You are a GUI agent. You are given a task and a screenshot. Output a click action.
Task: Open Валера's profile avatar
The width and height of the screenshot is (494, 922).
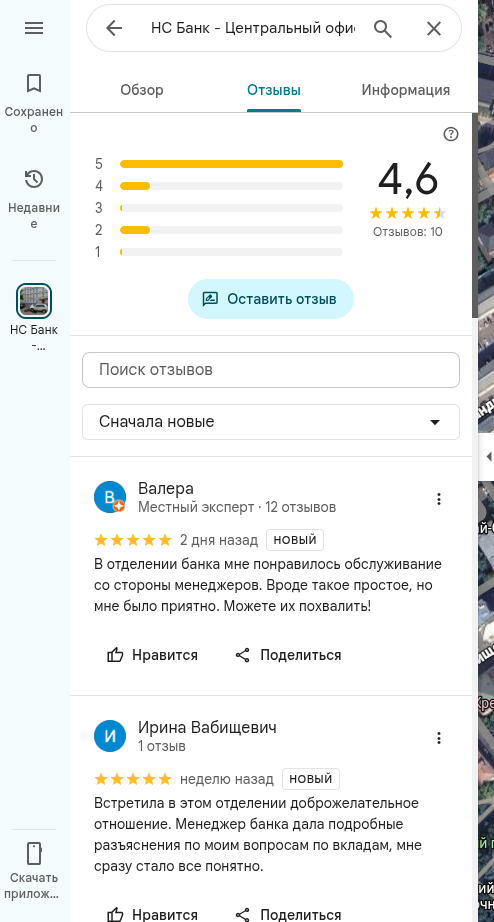coord(110,497)
